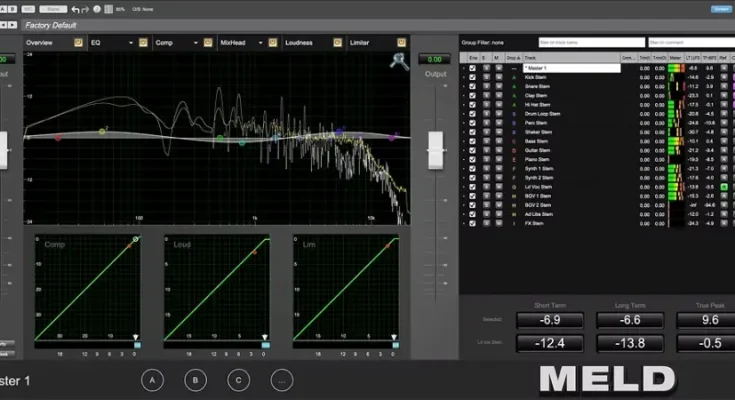Select the Loudness tab

click(299, 43)
